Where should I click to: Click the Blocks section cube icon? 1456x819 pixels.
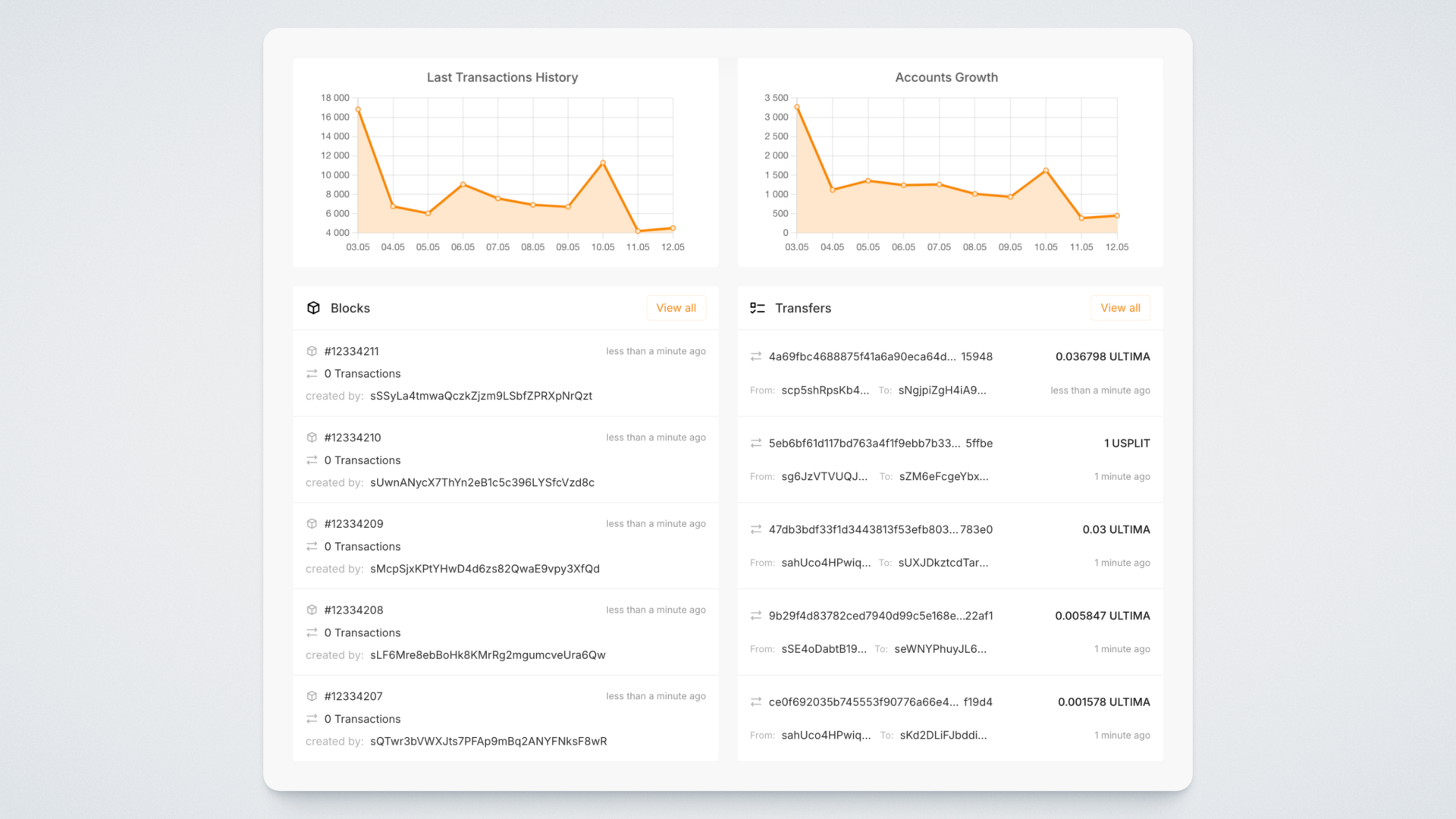313,308
